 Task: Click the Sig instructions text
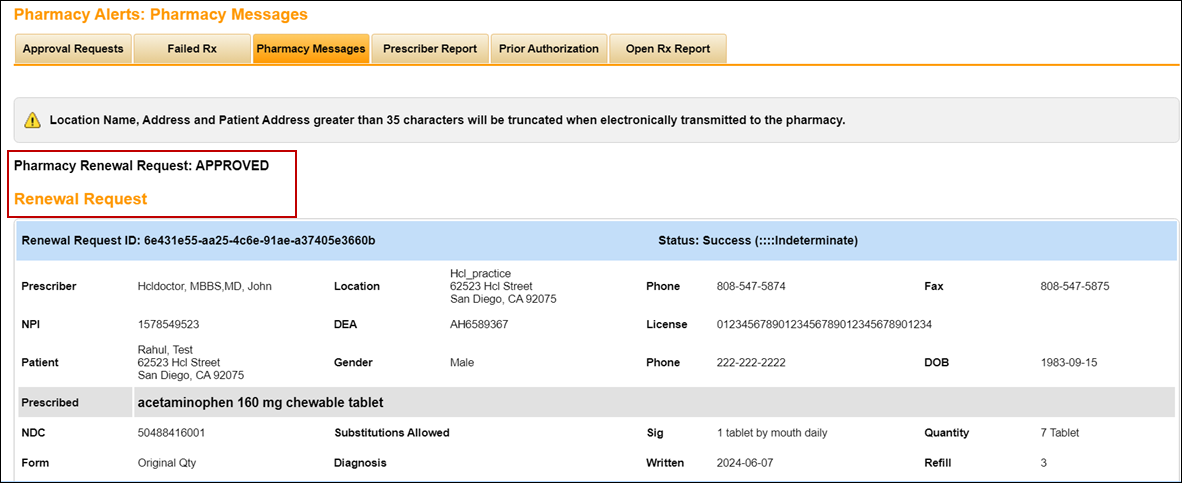point(772,433)
